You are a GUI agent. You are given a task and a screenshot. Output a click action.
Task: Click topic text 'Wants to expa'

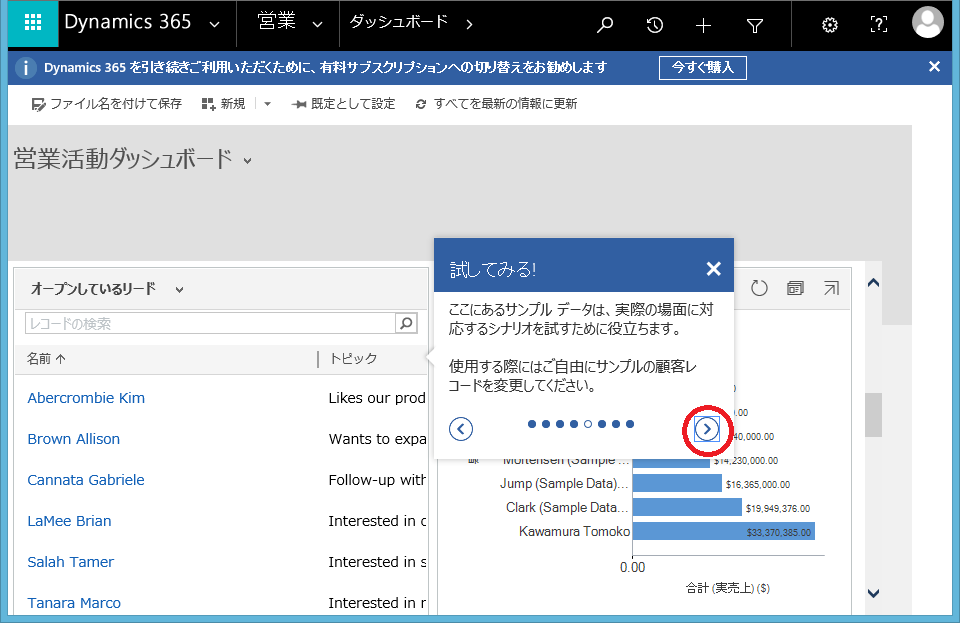point(377,439)
